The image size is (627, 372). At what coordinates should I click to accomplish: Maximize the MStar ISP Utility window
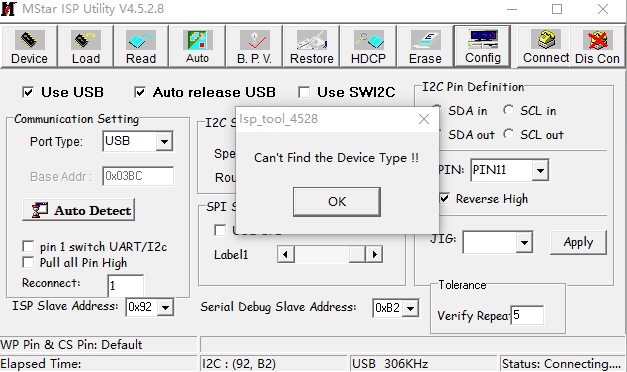(x=557, y=9)
